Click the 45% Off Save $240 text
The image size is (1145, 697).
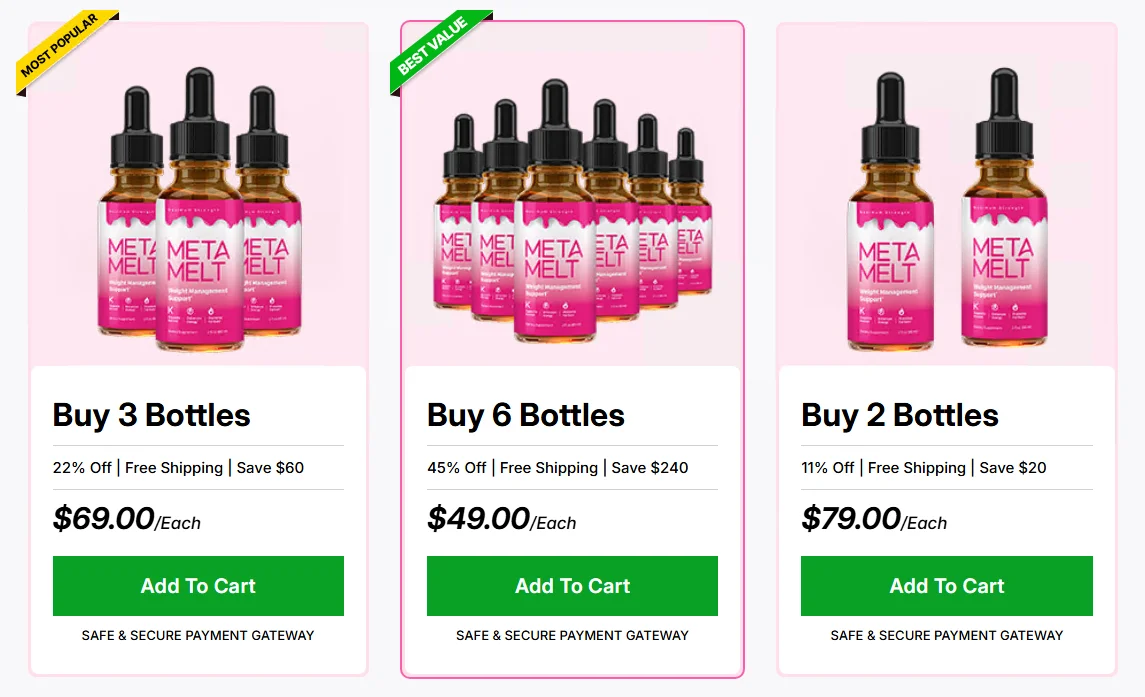558,468
